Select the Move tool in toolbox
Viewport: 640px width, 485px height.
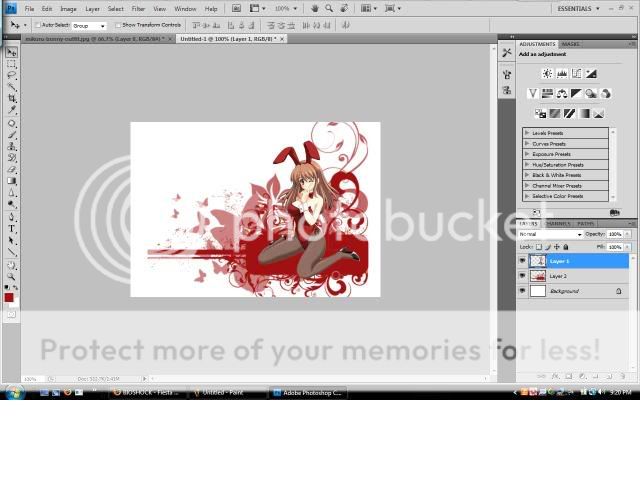[11, 52]
